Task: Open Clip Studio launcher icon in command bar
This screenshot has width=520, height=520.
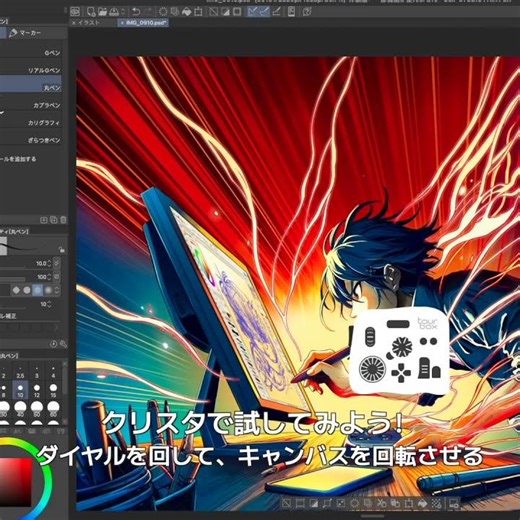Action: pyautogui.click(x=75, y=12)
